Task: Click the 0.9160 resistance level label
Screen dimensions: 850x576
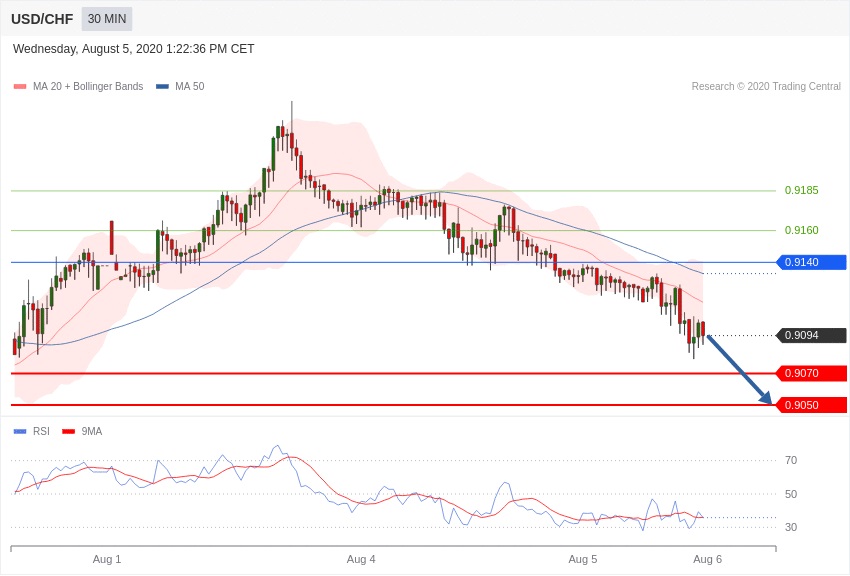Action: click(801, 230)
